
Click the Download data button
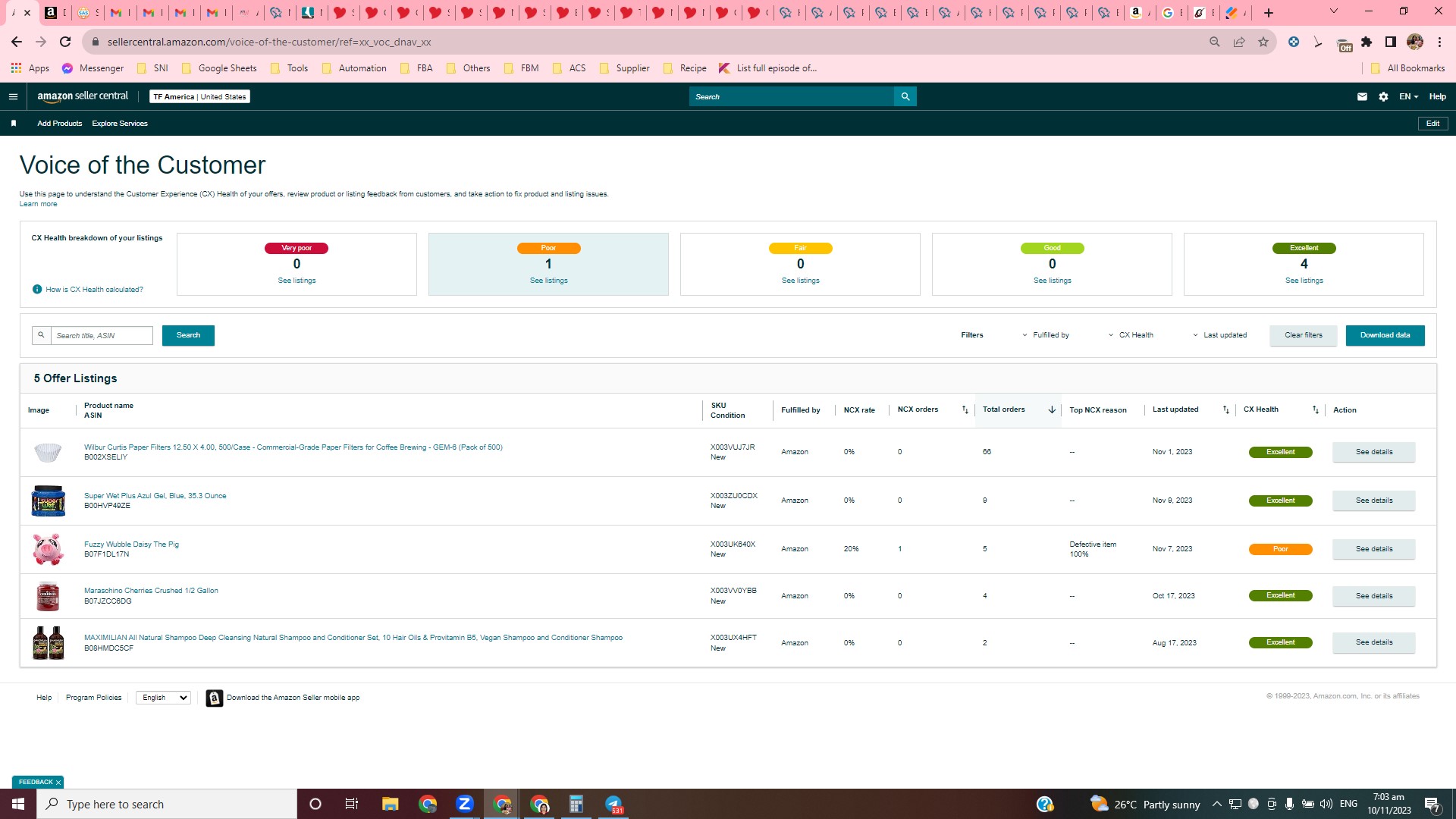(1385, 335)
